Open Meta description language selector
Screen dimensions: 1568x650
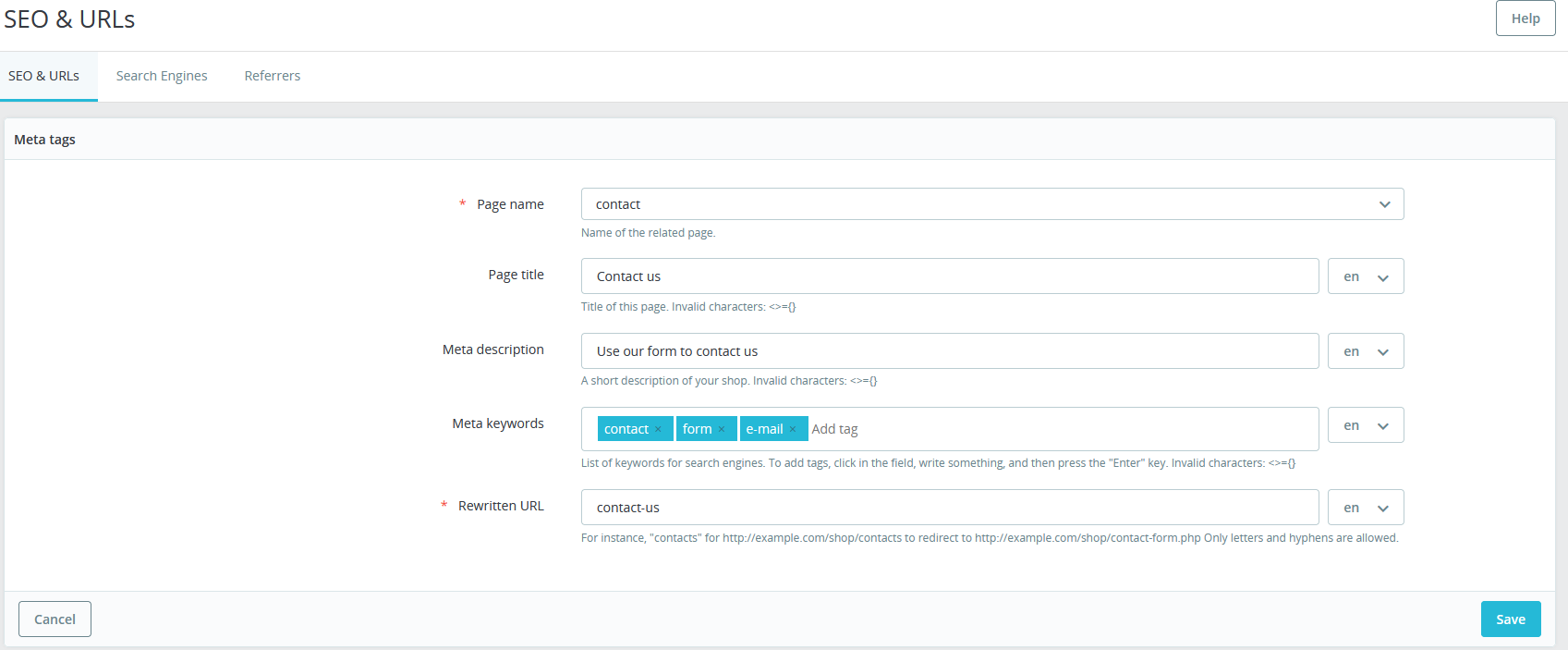coord(1366,351)
